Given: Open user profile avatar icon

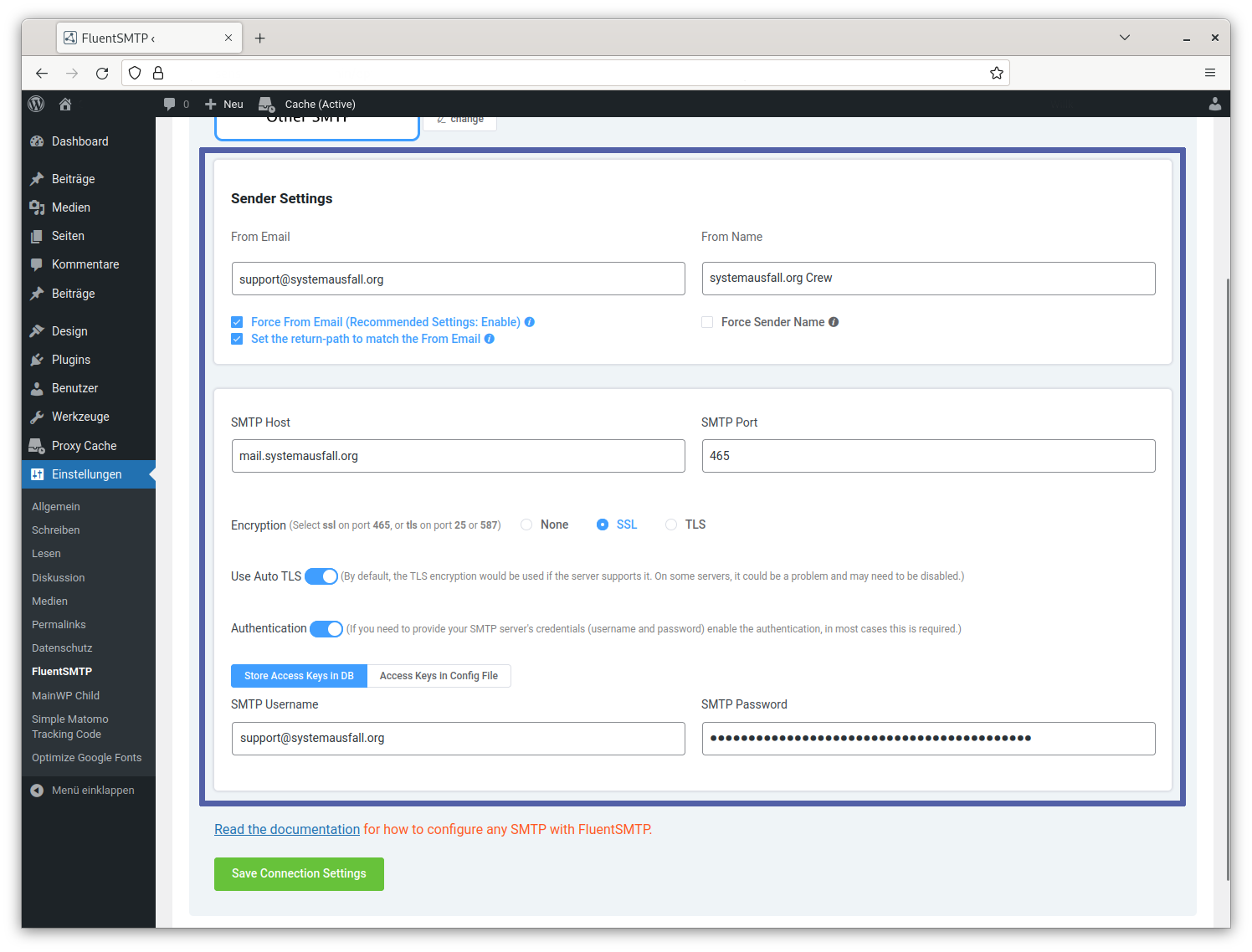Looking at the screenshot, I should [1215, 104].
